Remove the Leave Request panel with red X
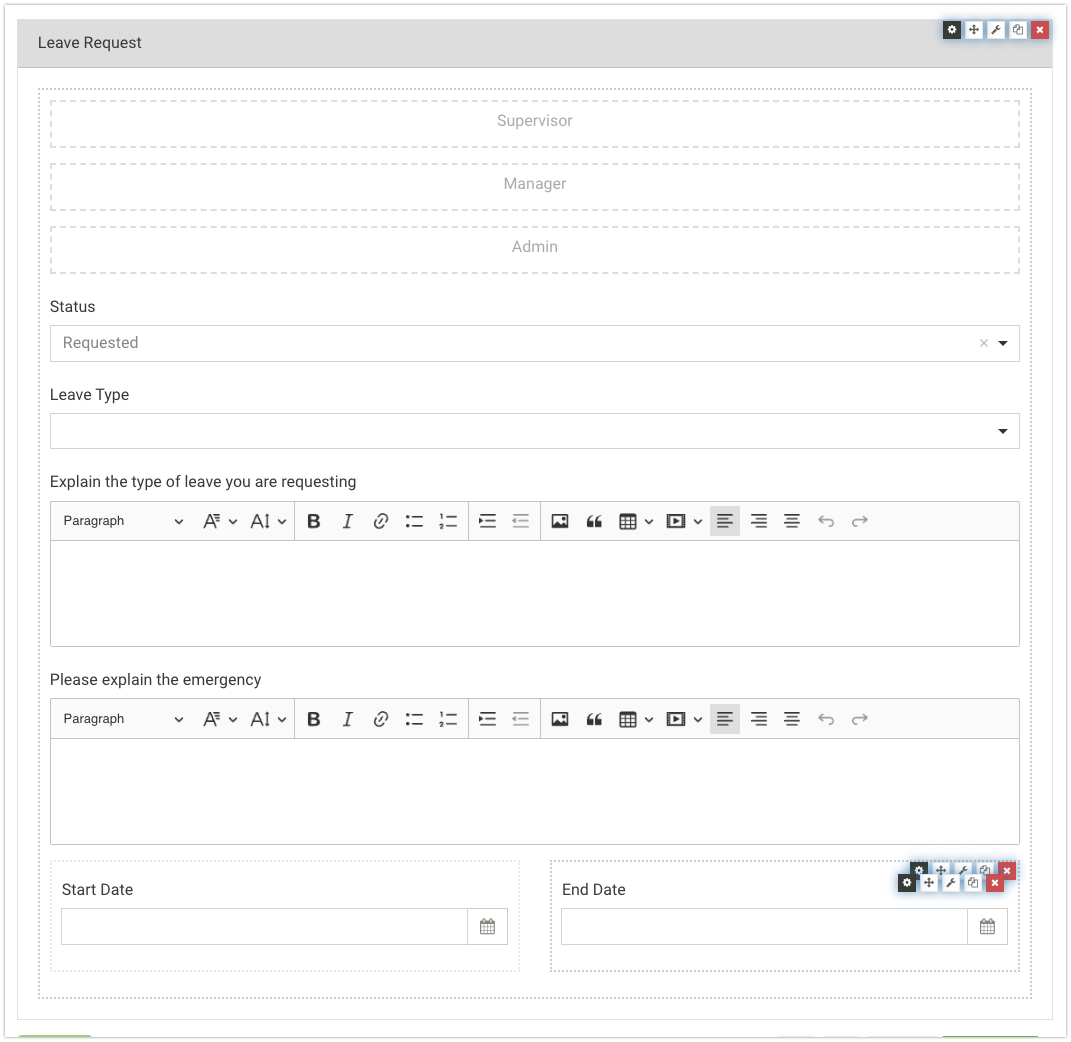Viewport: 1071px width, 1042px height. pos(1040,30)
